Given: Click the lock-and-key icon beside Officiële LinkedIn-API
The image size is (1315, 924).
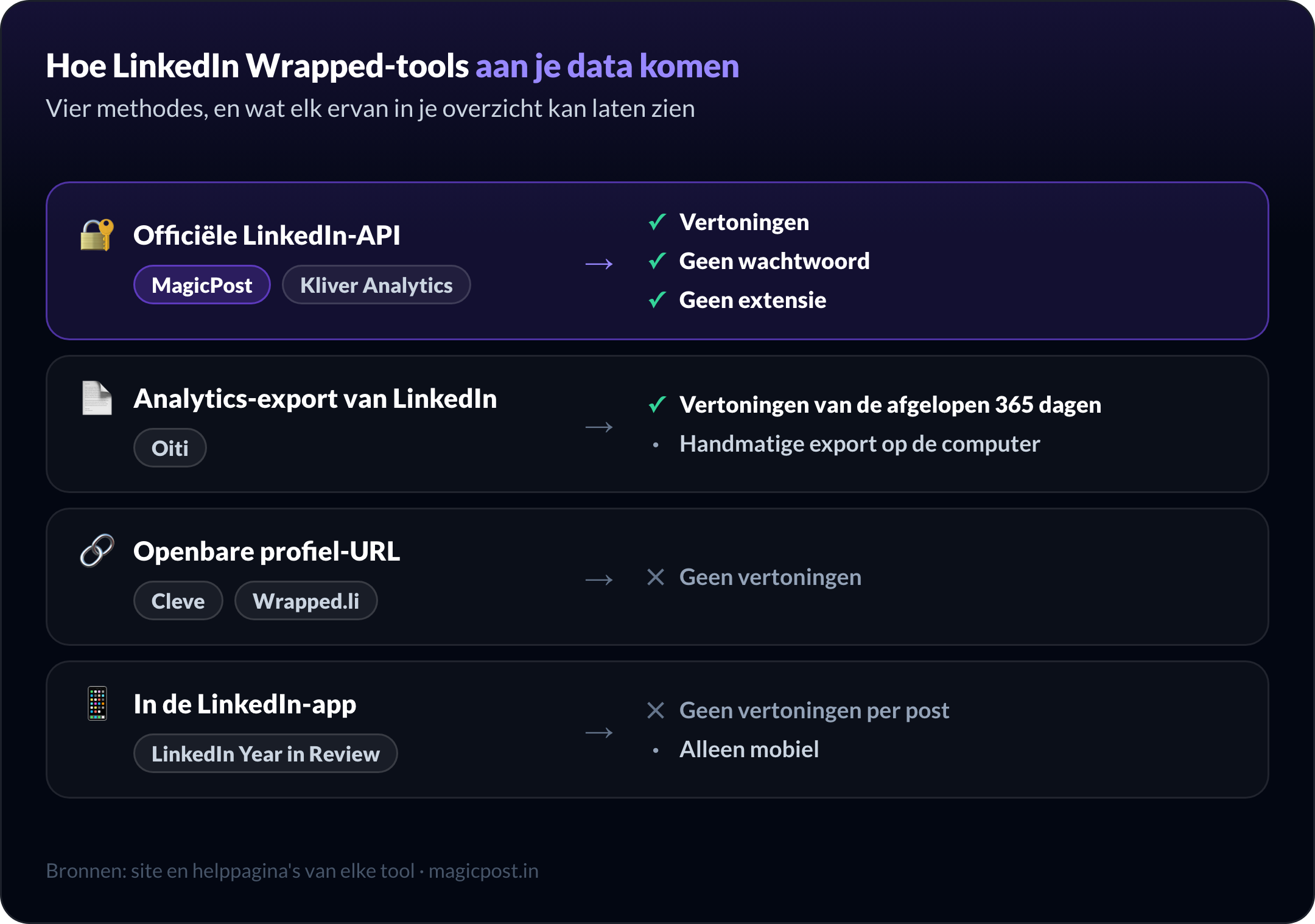Looking at the screenshot, I should click(x=97, y=235).
